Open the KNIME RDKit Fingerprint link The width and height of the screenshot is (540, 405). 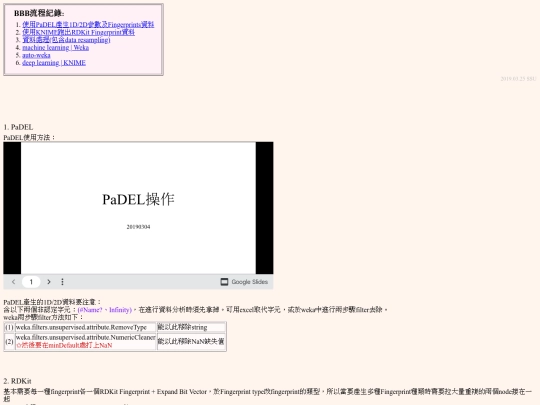coord(79,32)
